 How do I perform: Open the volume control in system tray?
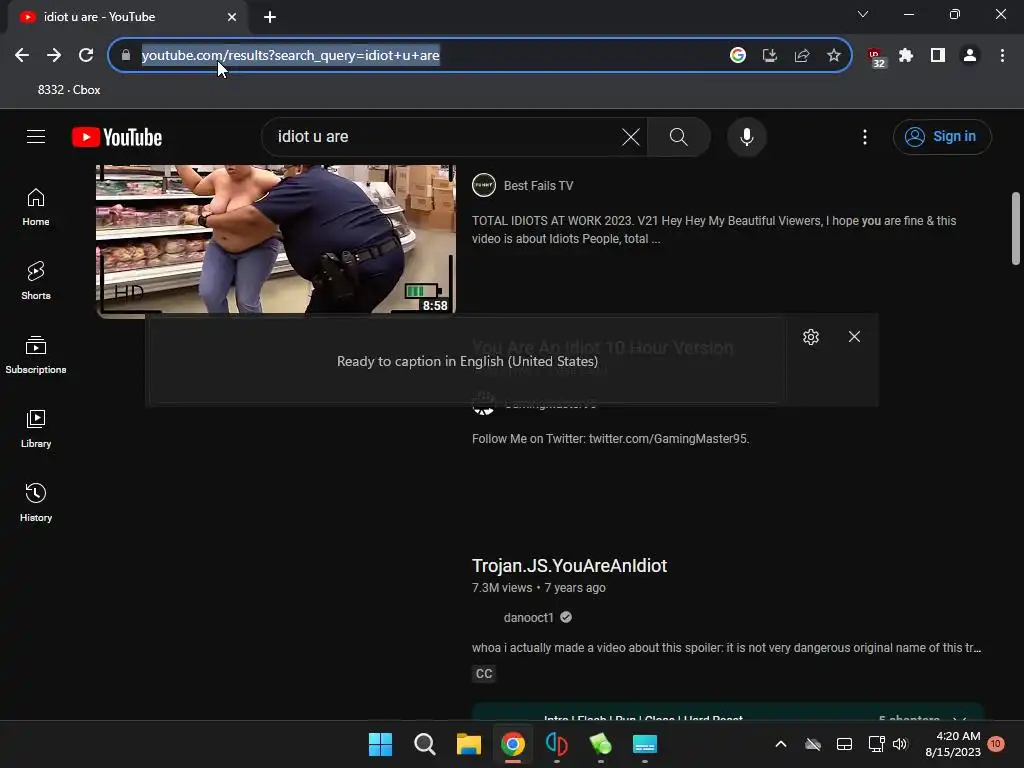click(900, 744)
